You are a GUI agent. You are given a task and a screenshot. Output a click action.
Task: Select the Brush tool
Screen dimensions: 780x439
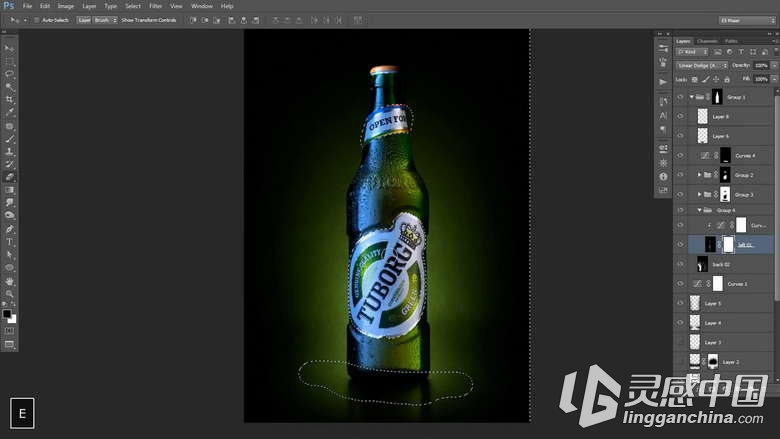pyautogui.click(x=9, y=139)
